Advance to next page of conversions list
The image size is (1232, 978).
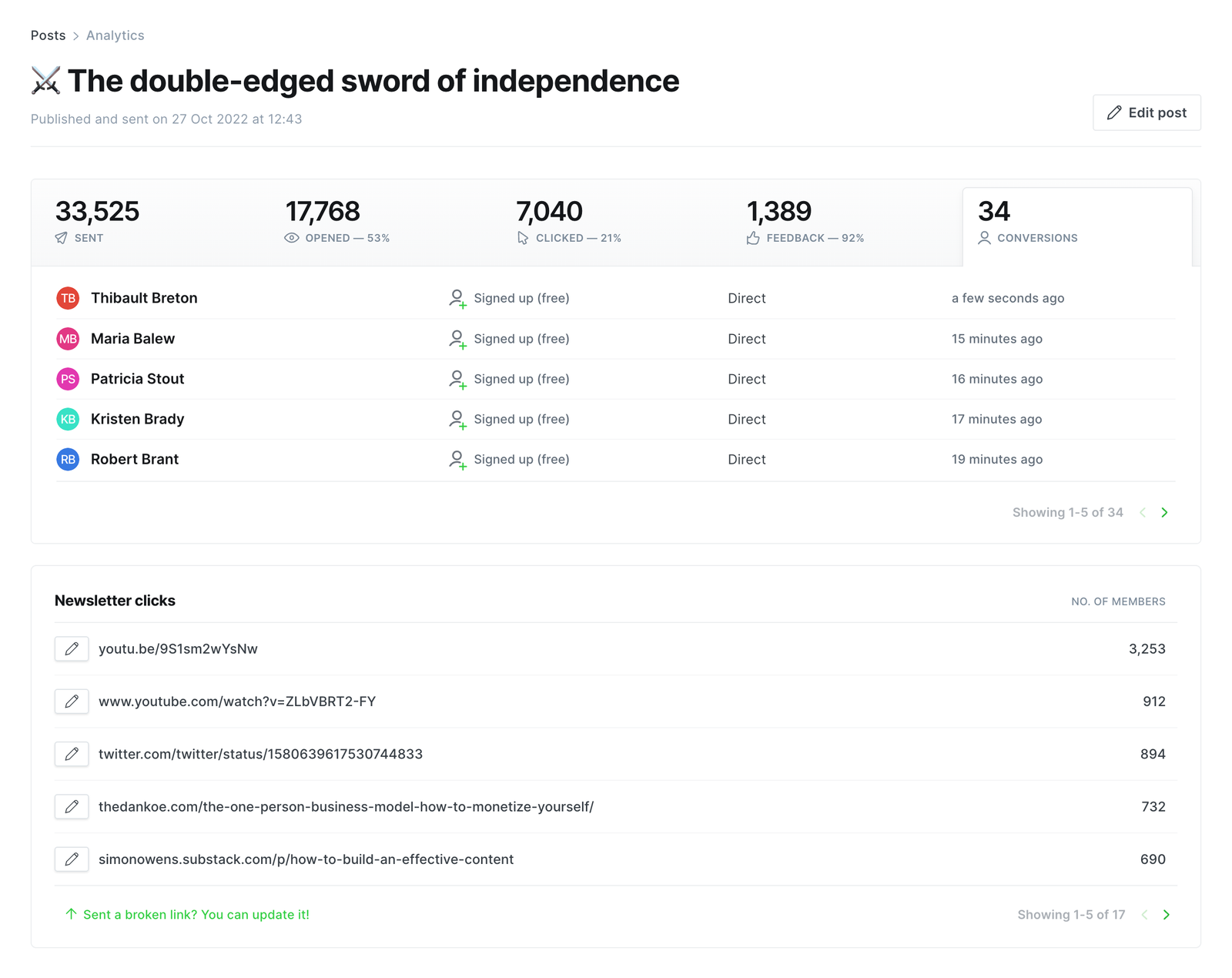tap(1165, 512)
